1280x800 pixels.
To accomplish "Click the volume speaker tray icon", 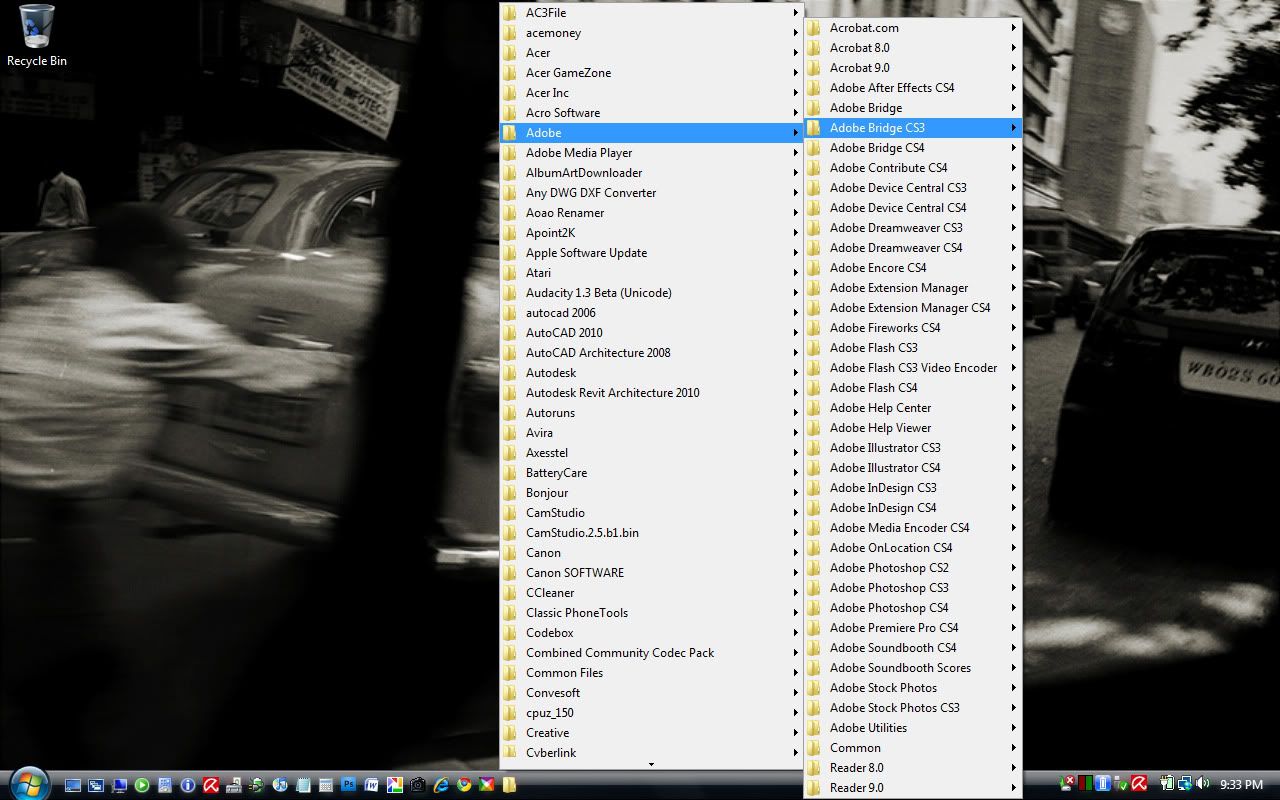I will coord(1202,783).
